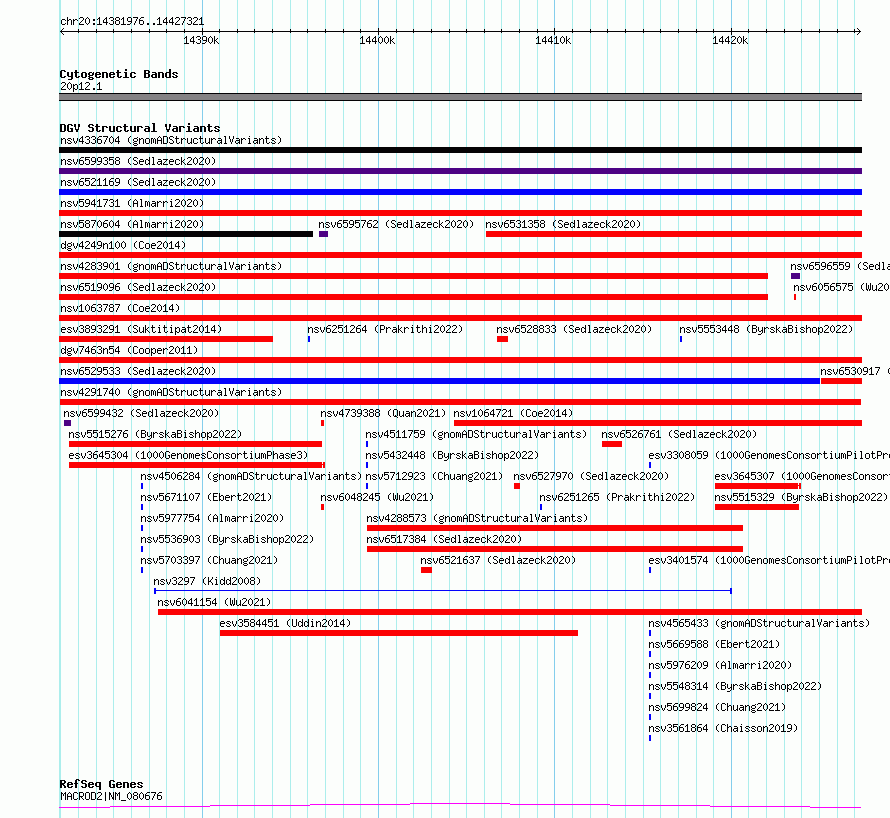Select nsv4291740 gnomADStructuralVariants label
890x818 pixels.
tap(171, 392)
